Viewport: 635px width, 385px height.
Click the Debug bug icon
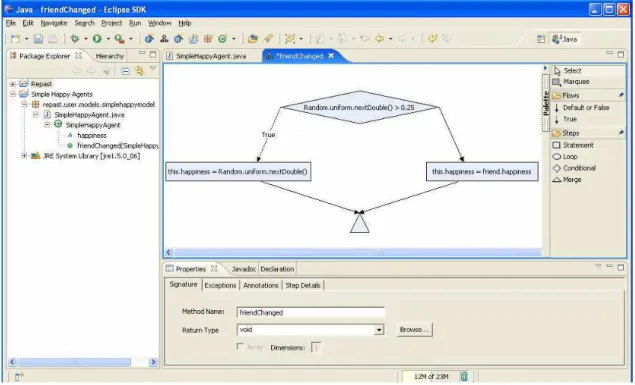[x=75, y=39]
